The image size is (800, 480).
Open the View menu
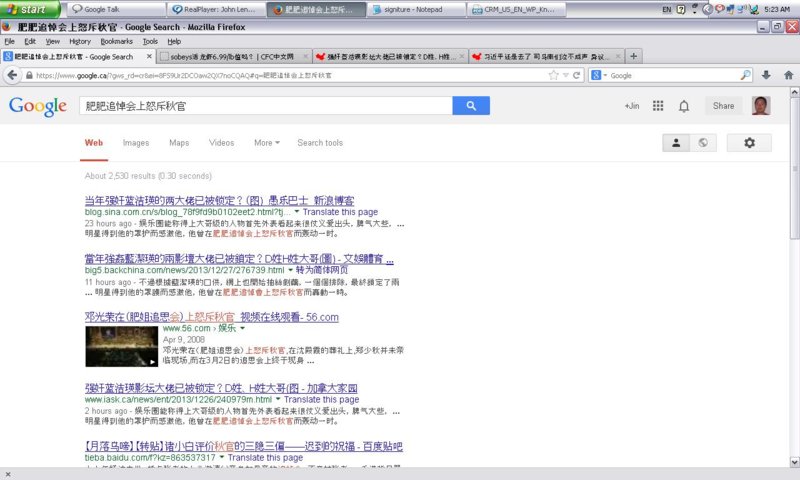[x=53, y=41]
